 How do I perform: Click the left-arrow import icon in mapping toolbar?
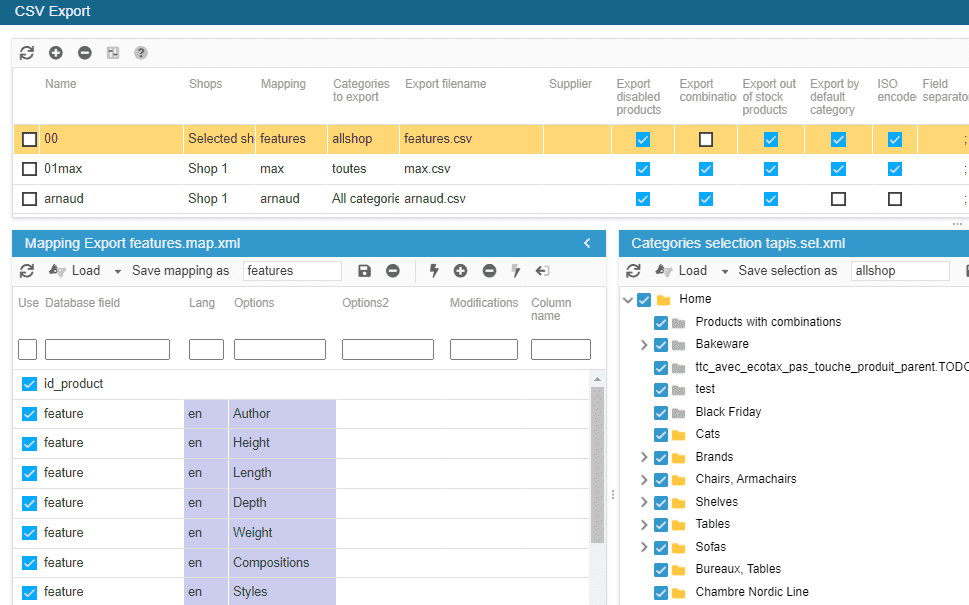coord(543,271)
